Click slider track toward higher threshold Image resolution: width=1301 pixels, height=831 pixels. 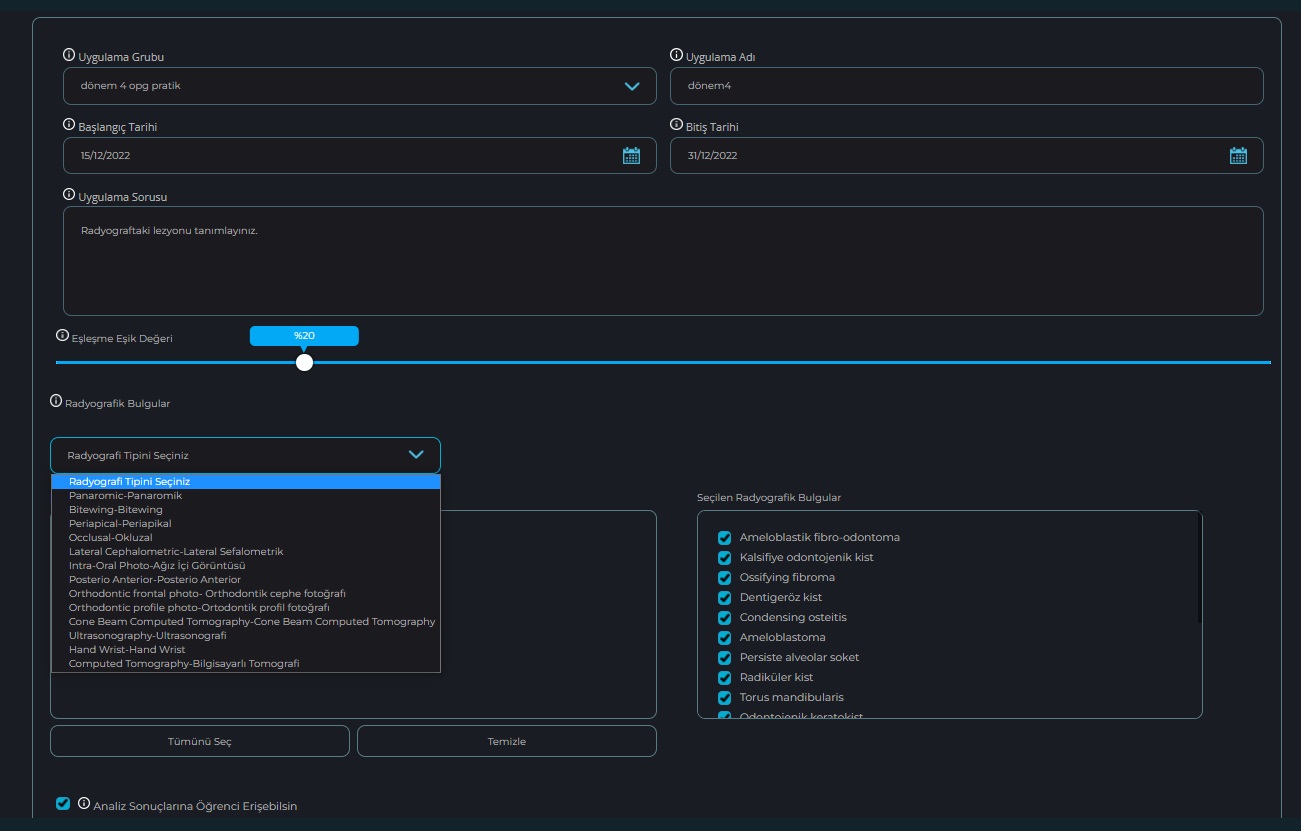click(x=790, y=362)
